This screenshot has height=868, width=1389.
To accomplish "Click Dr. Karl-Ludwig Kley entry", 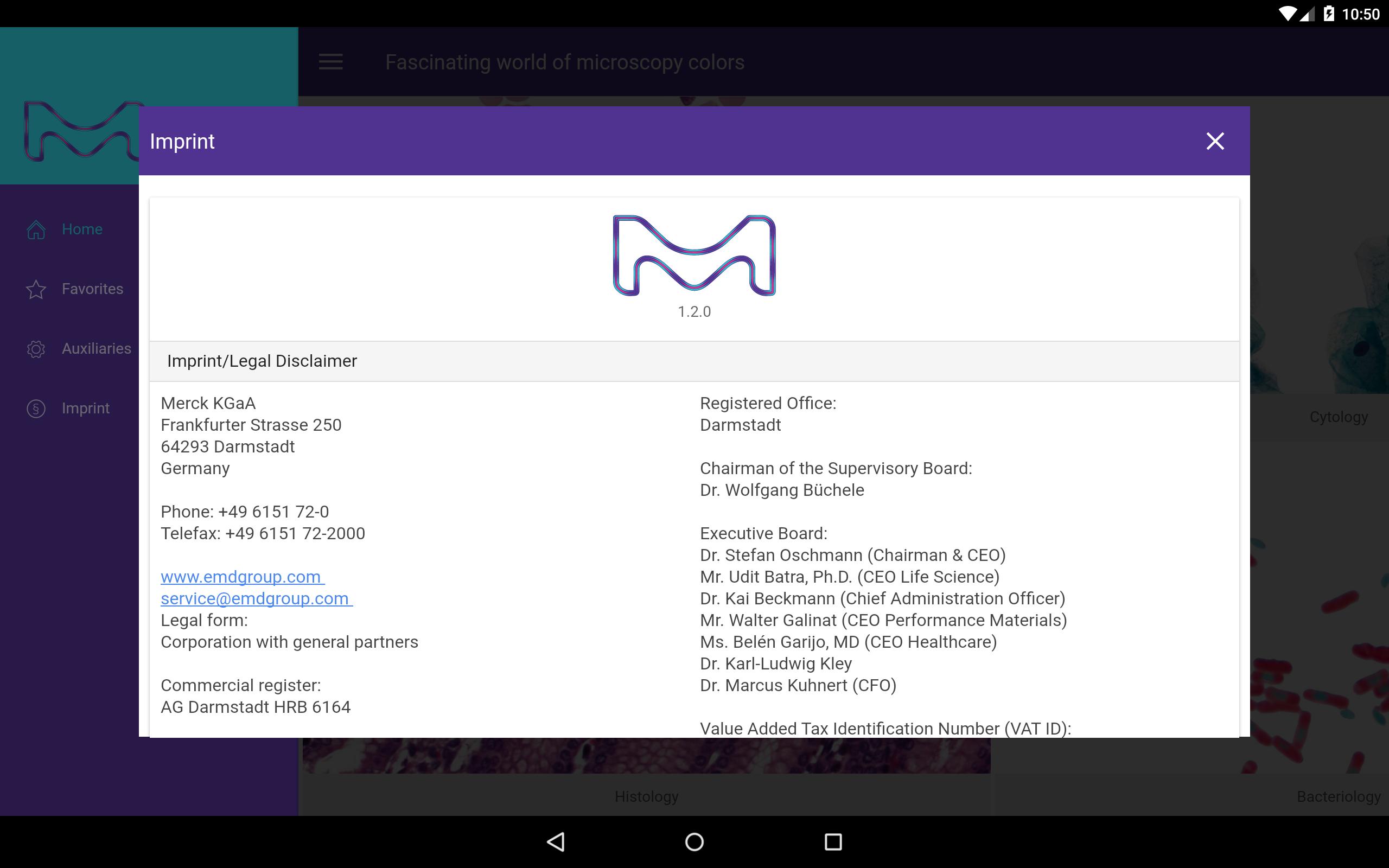I will point(776,664).
